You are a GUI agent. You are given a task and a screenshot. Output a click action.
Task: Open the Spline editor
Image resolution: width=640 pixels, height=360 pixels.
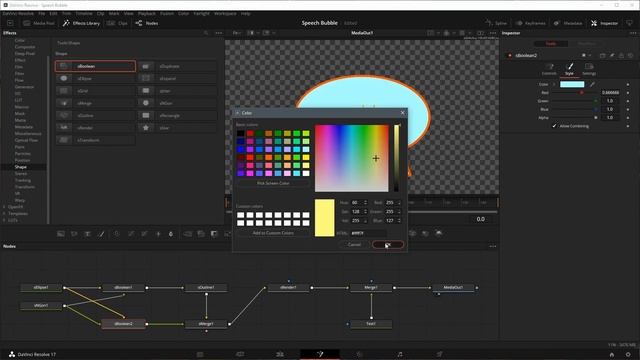[x=496, y=23]
